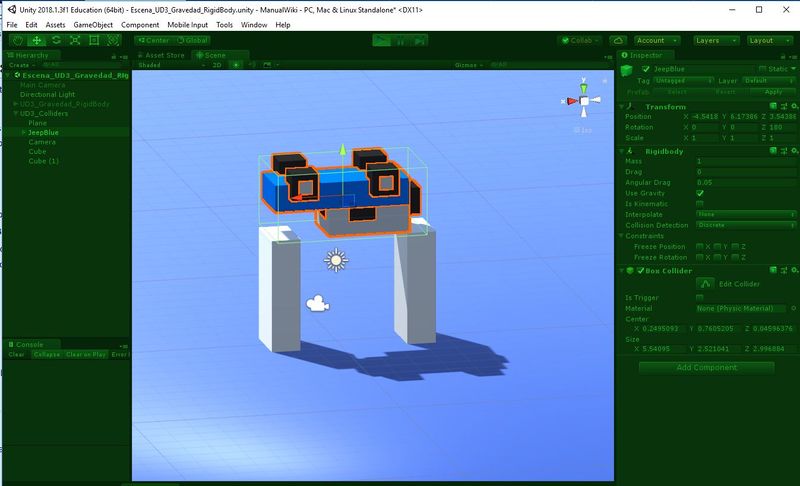Enable Freeze Position Y checkbox
800x486 pixels.
pos(717,246)
